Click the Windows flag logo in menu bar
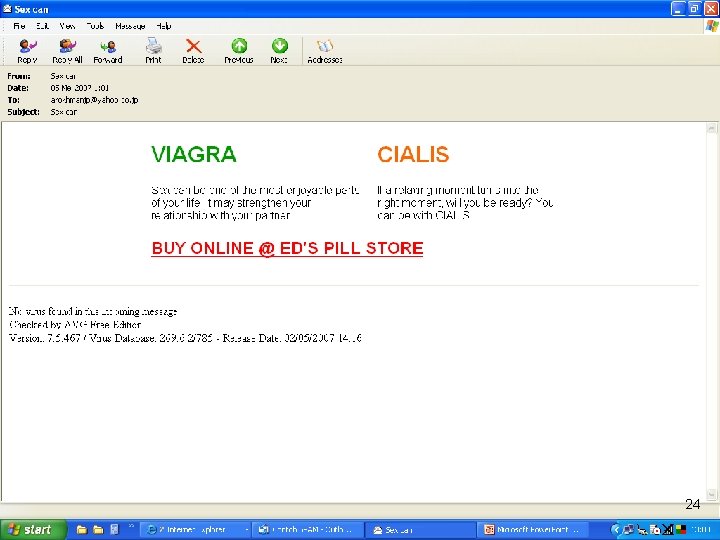This screenshot has width=720, height=540. tap(712, 26)
